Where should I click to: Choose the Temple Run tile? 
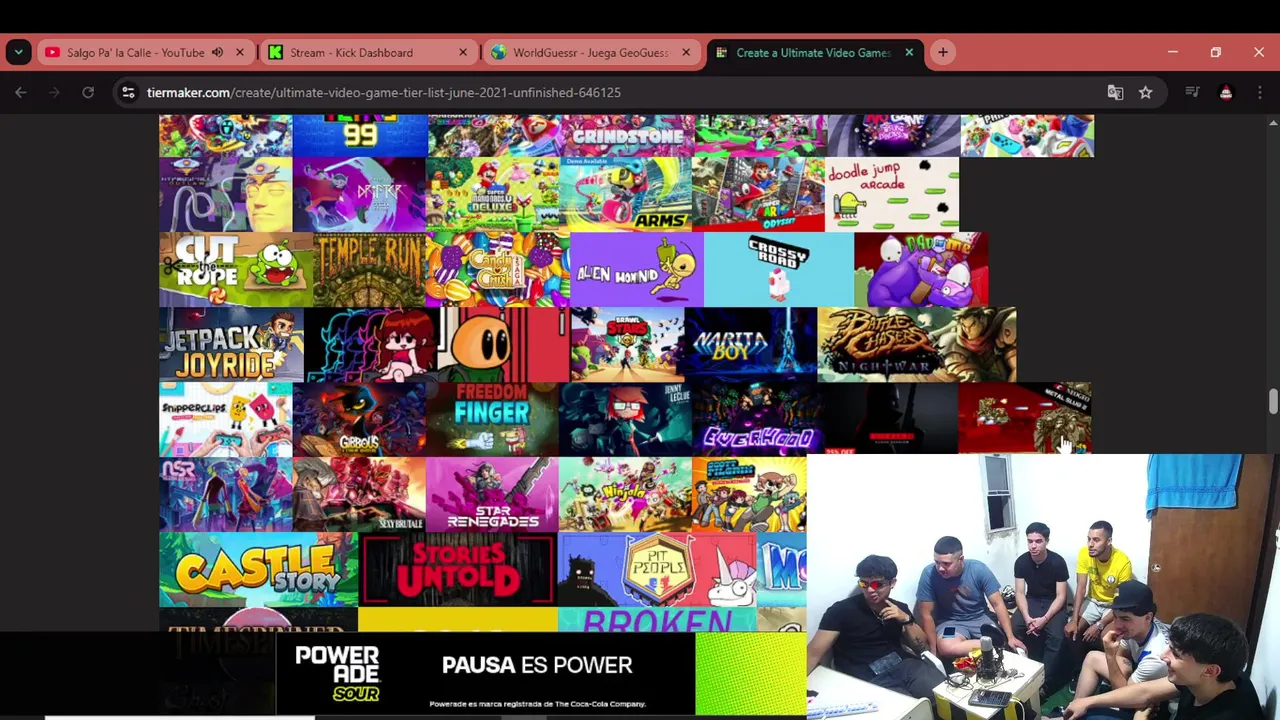point(369,269)
